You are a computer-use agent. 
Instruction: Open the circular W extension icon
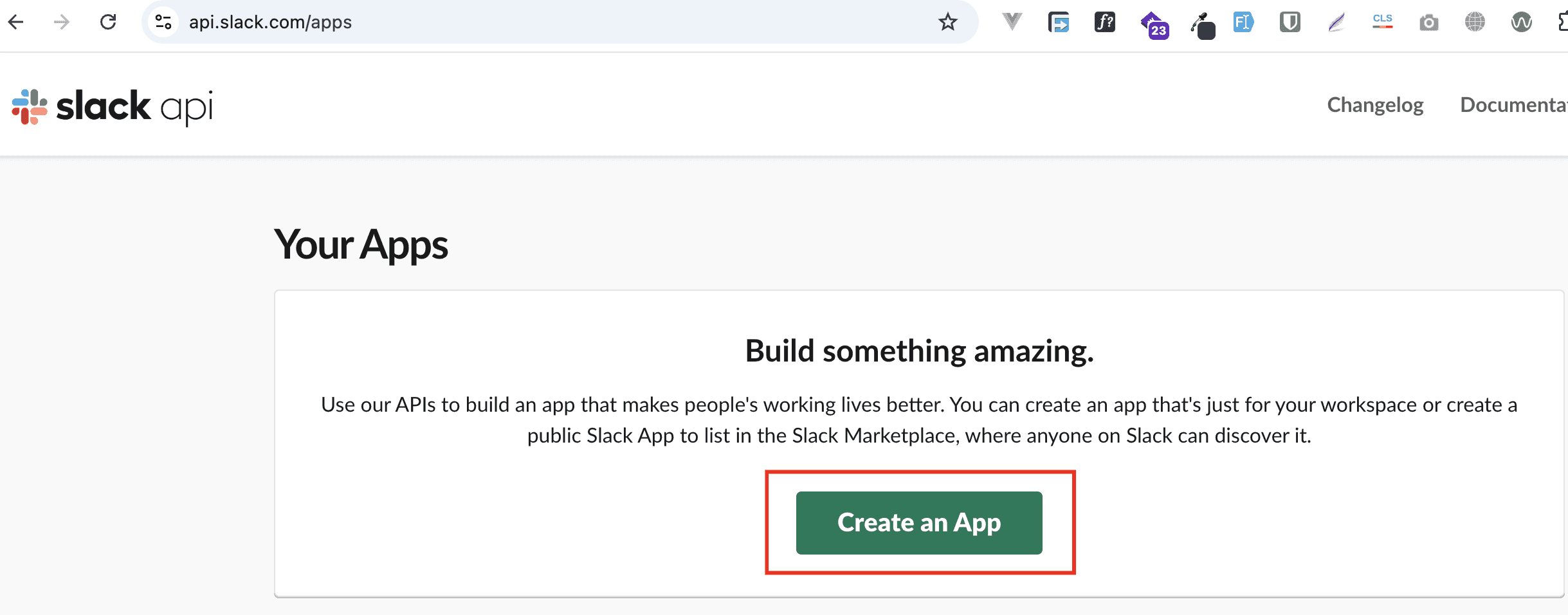click(x=1522, y=23)
